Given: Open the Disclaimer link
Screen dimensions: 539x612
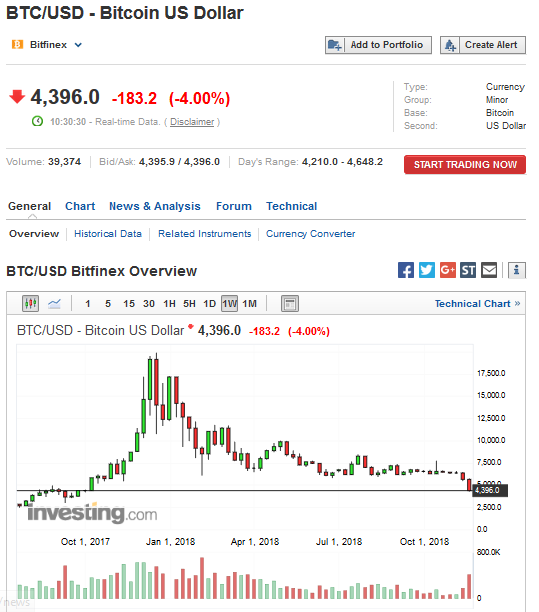Looking at the screenshot, I should tap(192, 122).
